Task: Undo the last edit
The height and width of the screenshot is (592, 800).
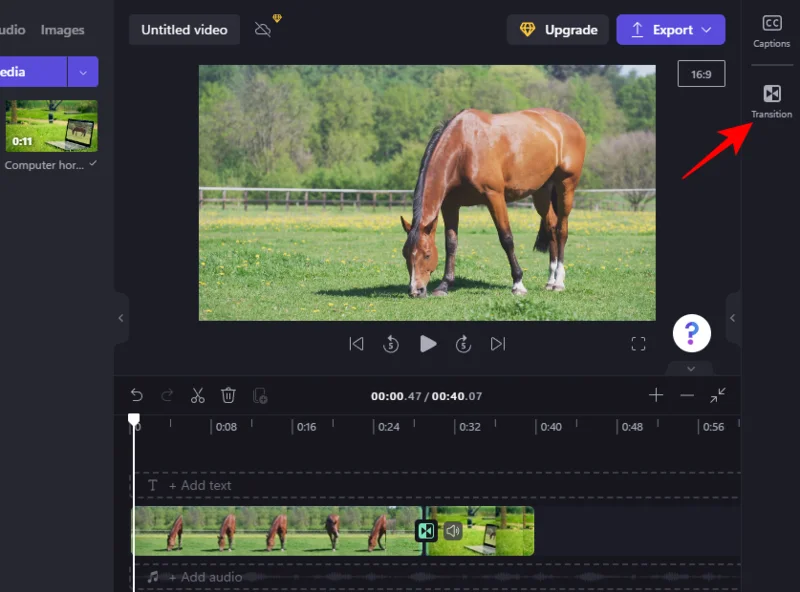Action: tap(137, 395)
